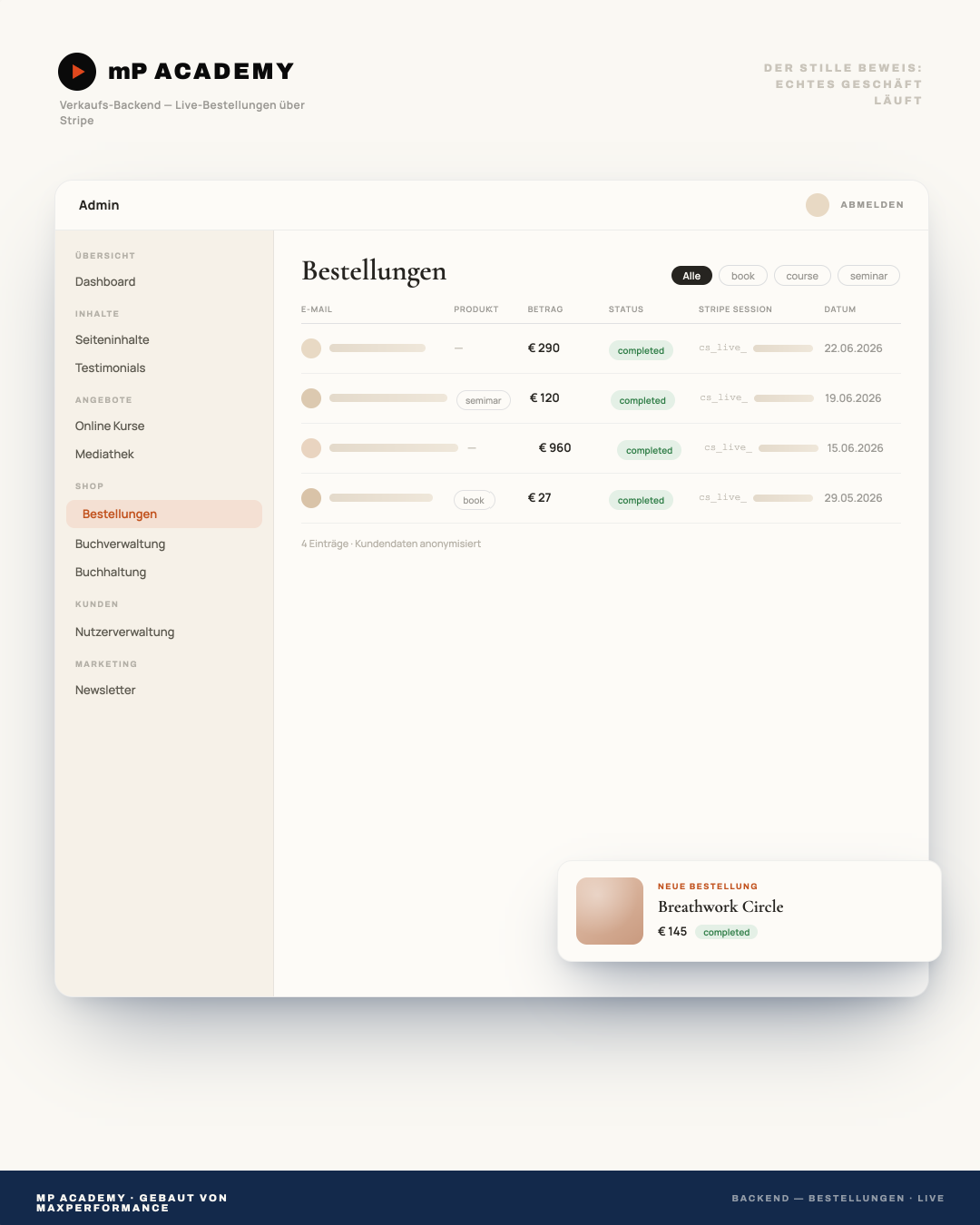Open Dashboard in the sidebar
This screenshot has width=980, height=1225.
[105, 282]
